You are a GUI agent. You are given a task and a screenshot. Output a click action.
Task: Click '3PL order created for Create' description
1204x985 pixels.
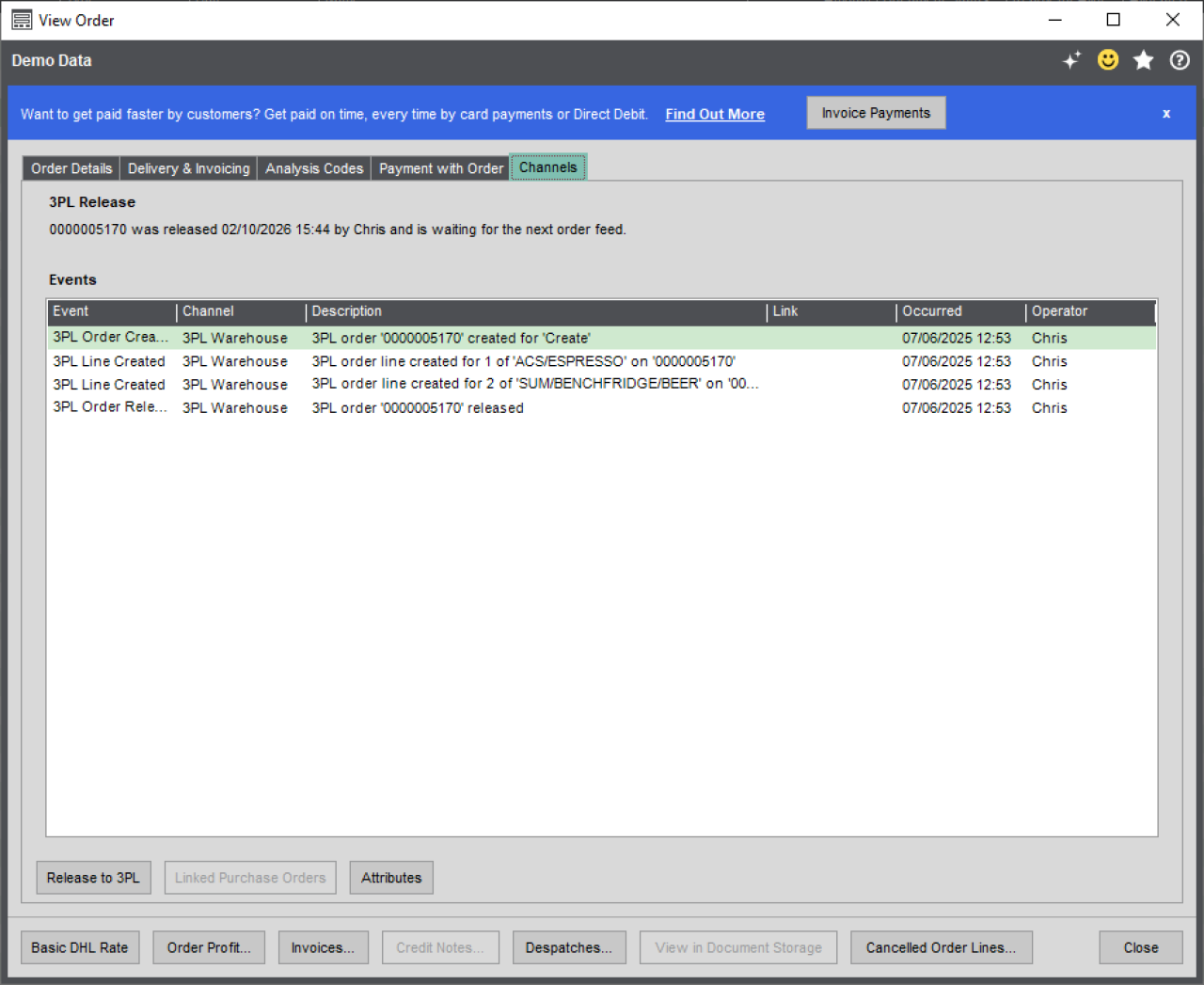(451, 338)
